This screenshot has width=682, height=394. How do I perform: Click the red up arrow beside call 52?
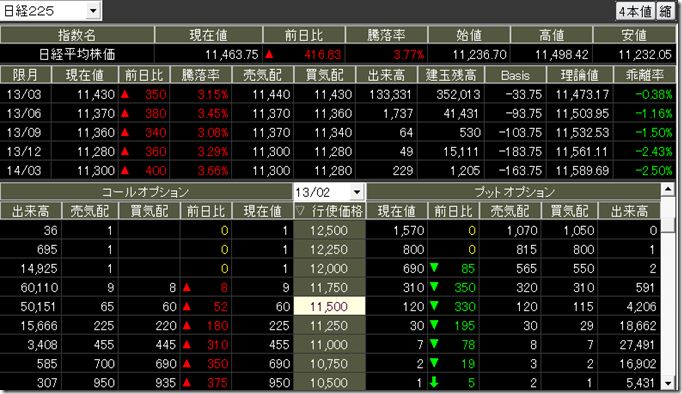click(187, 306)
